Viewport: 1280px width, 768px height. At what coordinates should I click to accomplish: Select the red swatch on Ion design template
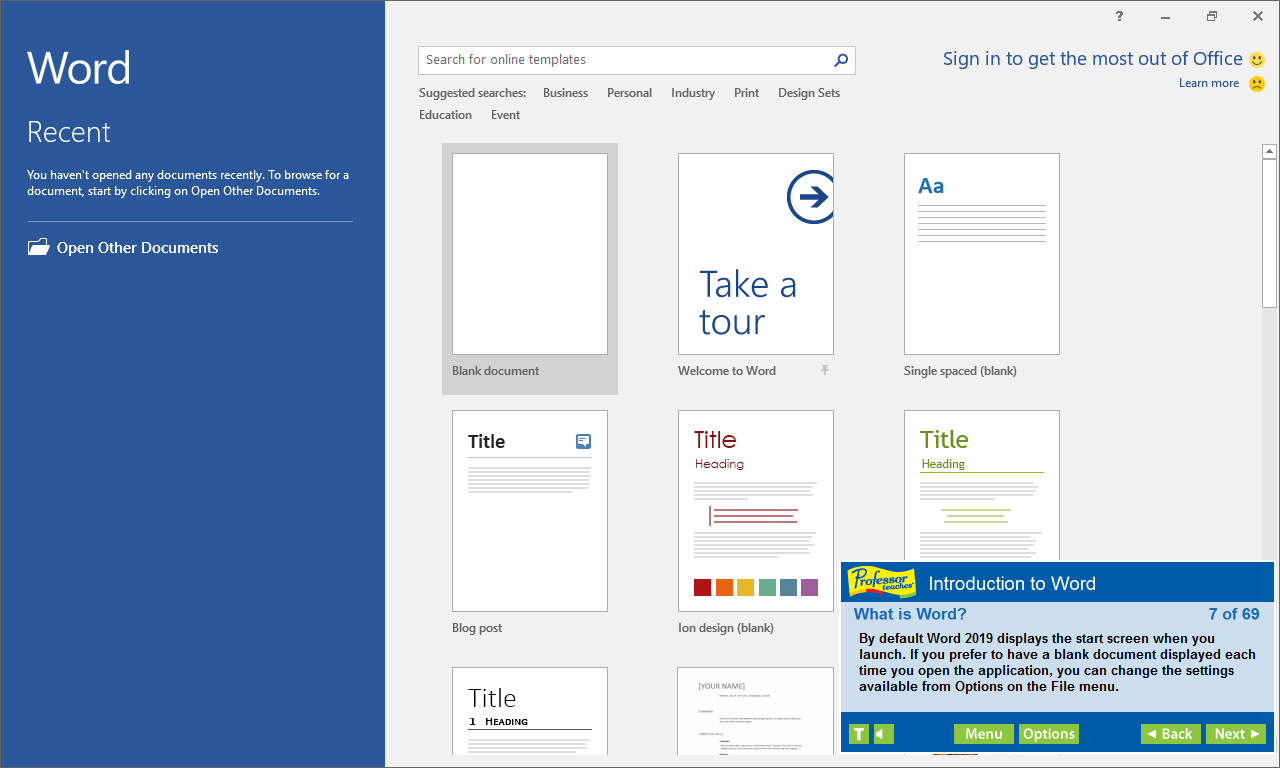click(701, 587)
